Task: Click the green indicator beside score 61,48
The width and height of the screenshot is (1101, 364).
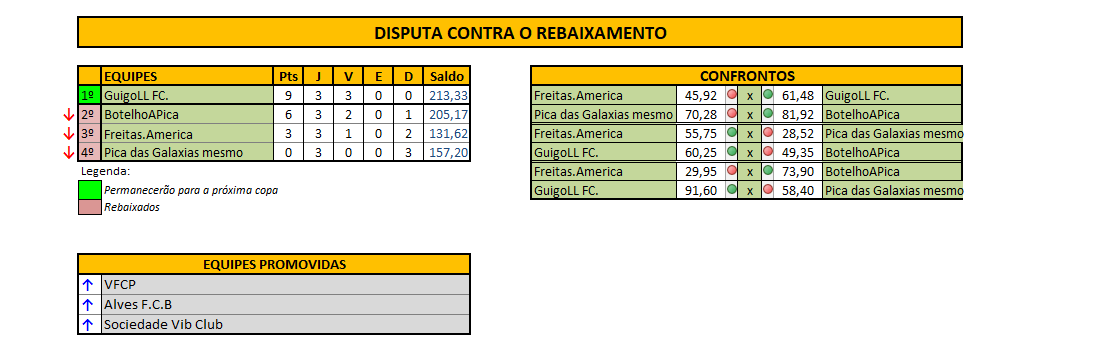Action: pos(767,95)
